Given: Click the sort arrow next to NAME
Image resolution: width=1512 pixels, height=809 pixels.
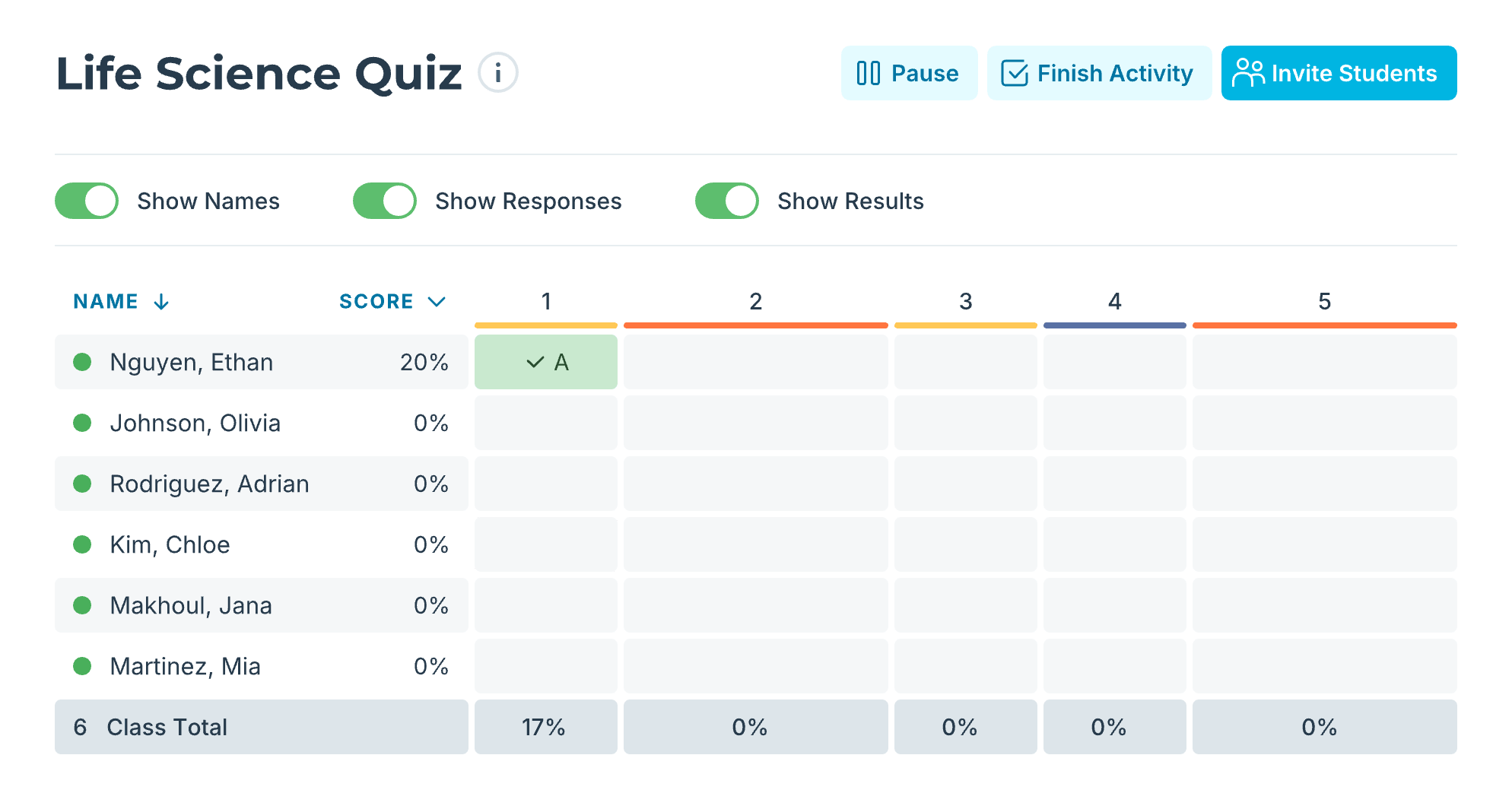Looking at the screenshot, I should [x=161, y=301].
